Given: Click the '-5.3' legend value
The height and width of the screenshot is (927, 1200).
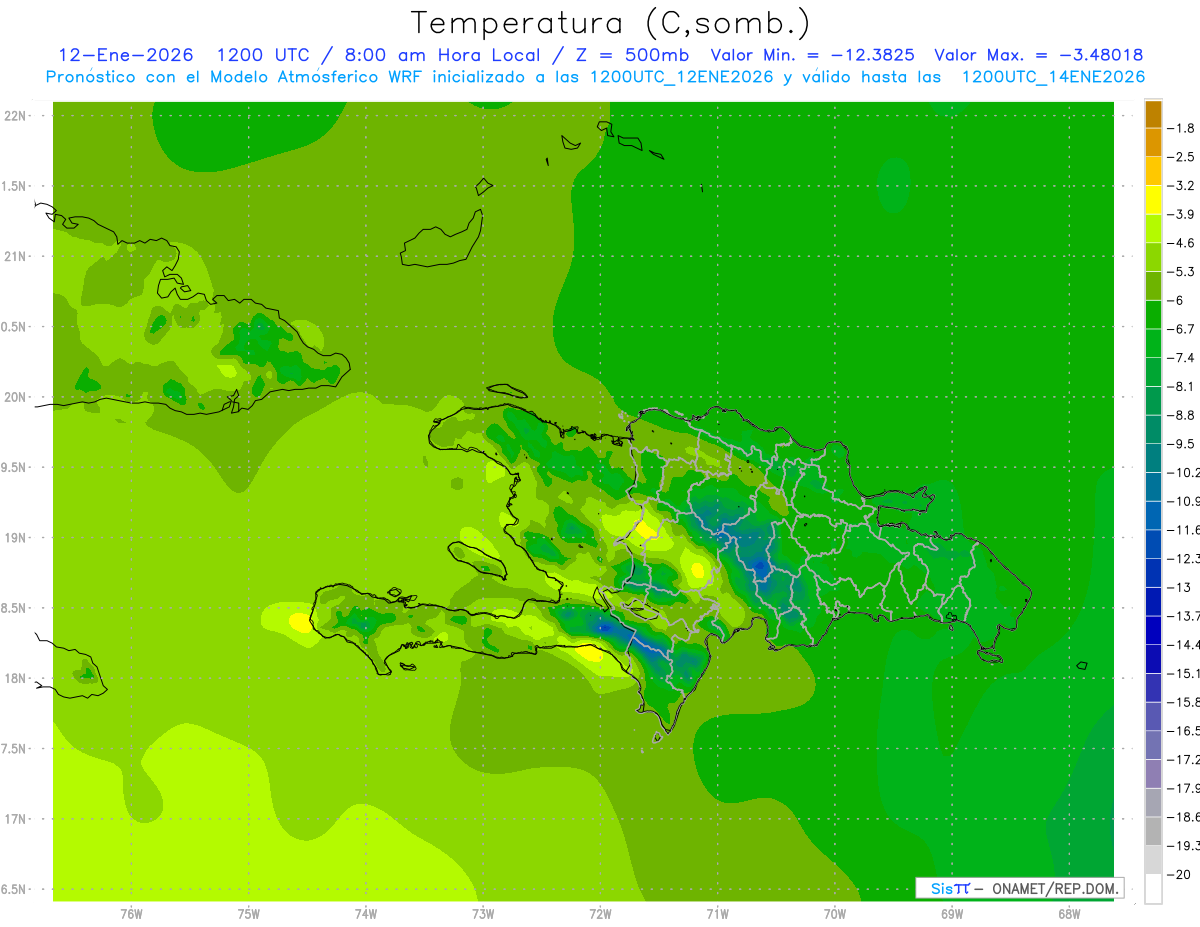Looking at the screenshot, I should (x=1180, y=272).
